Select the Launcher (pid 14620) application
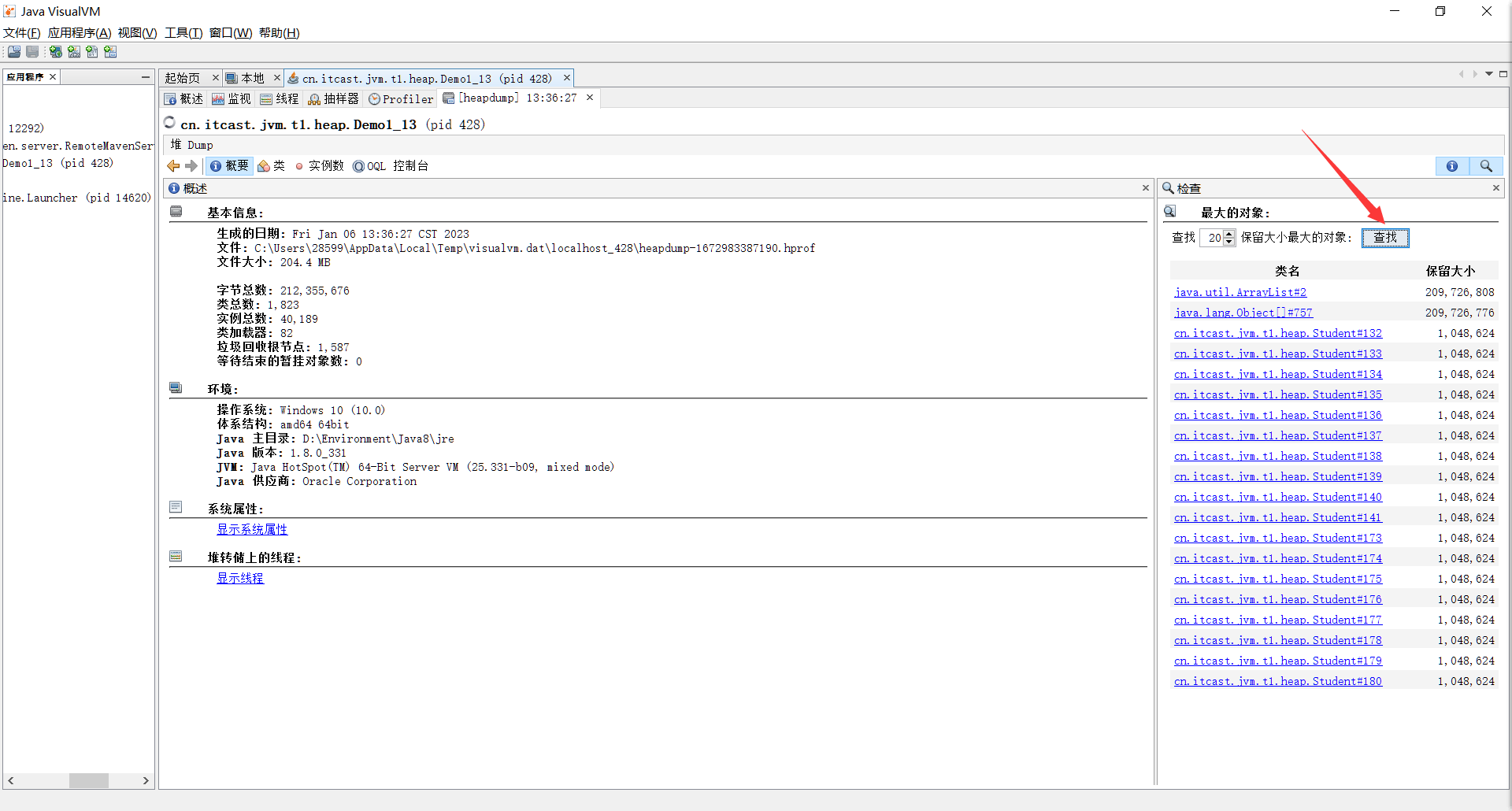 click(x=76, y=198)
